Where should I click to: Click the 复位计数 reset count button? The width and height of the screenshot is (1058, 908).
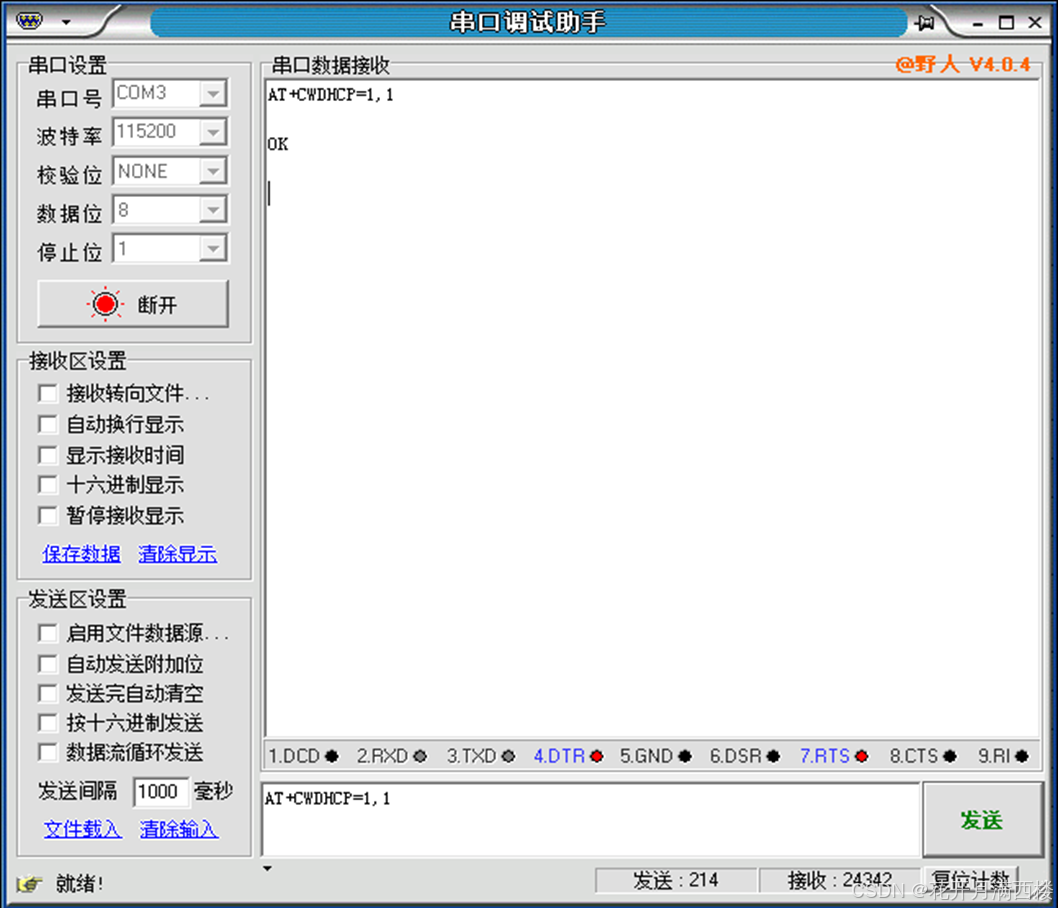click(970, 880)
